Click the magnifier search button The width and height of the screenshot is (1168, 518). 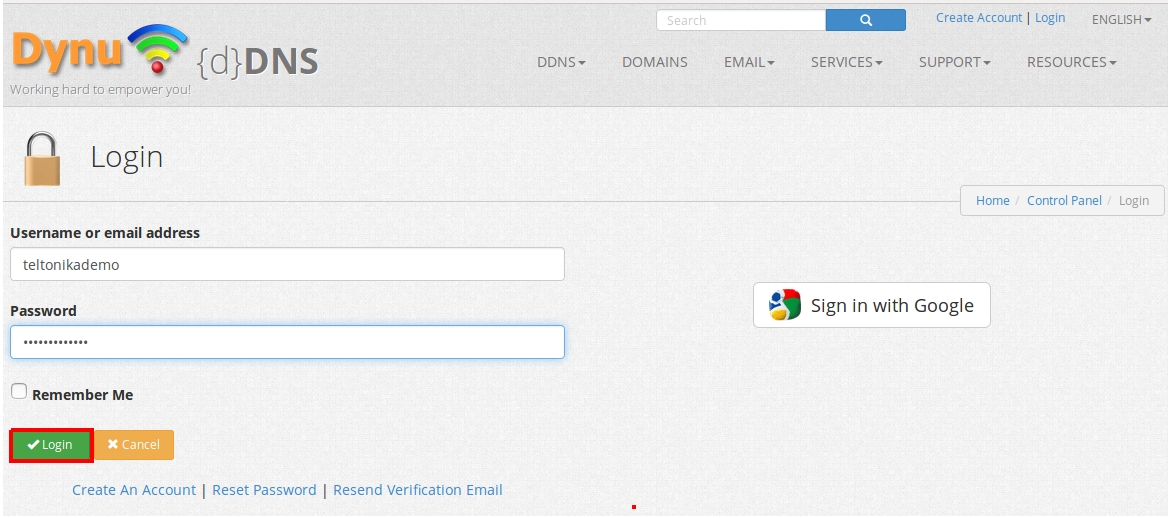pos(865,20)
